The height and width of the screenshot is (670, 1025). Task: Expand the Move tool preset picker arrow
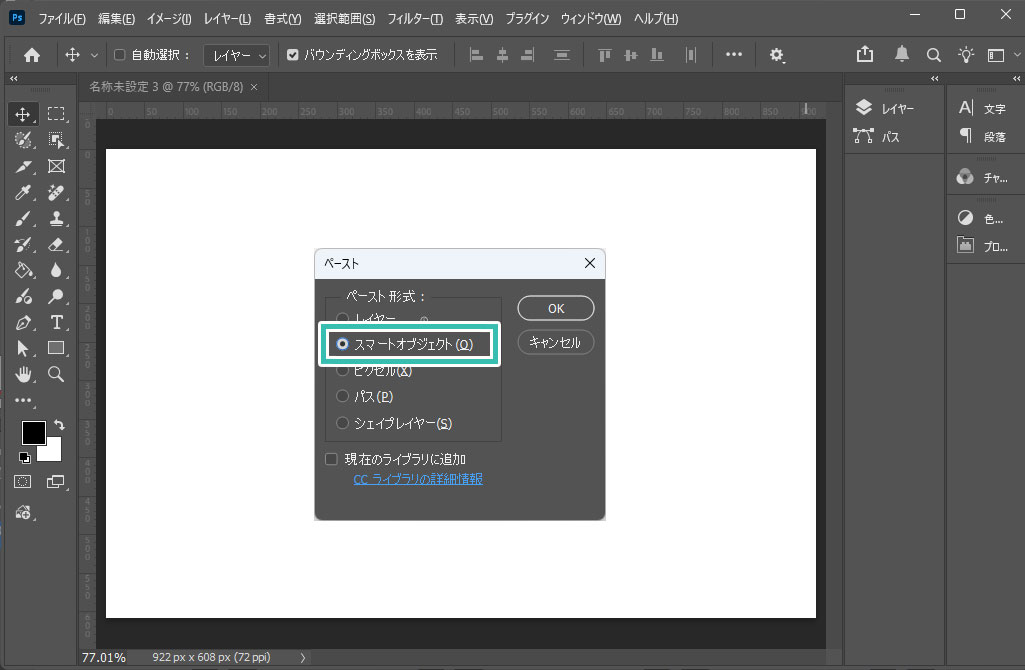click(95, 55)
